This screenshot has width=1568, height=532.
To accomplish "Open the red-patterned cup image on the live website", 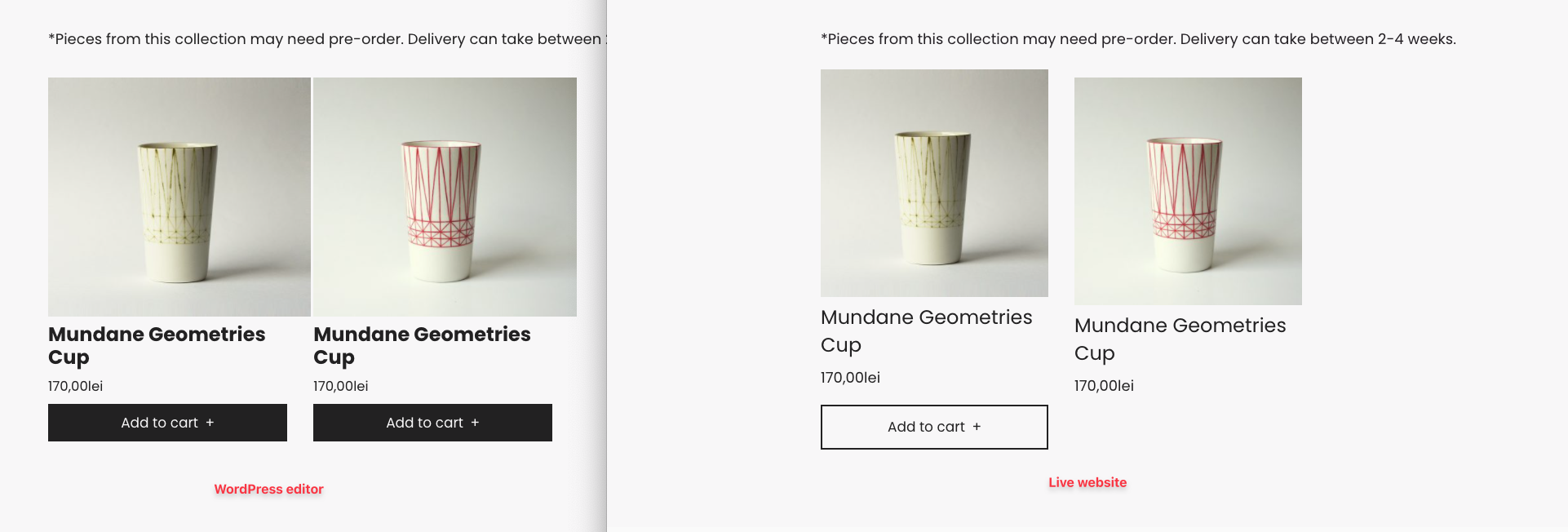I will point(1188,191).
